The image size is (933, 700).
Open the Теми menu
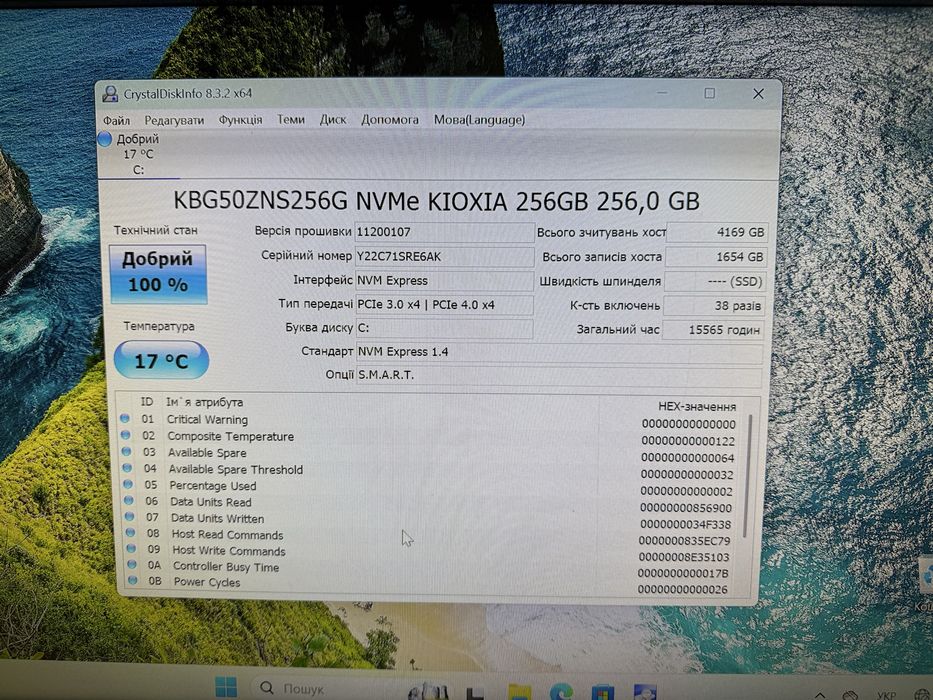(291, 120)
